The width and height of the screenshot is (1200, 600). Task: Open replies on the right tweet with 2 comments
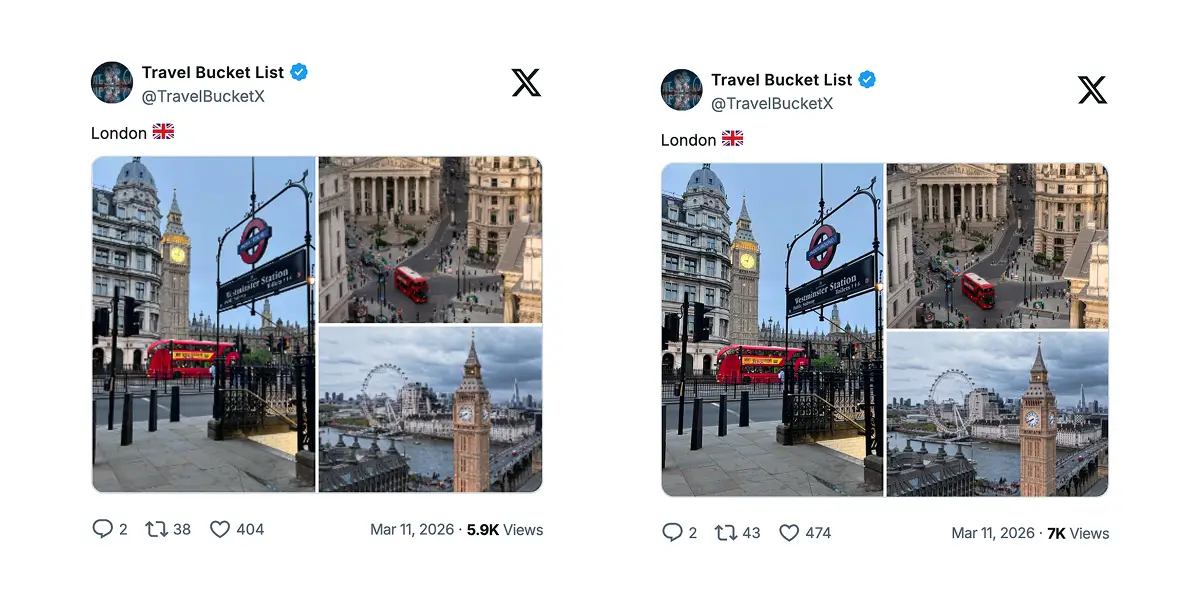(672, 533)
